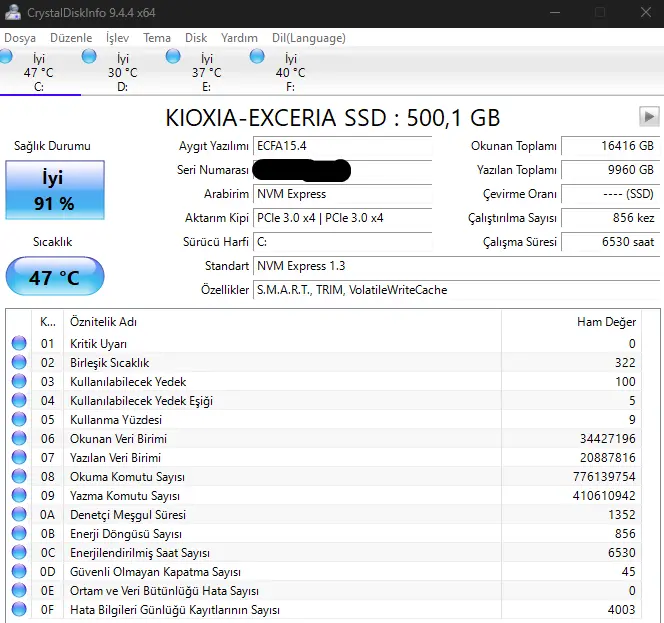Viewport: 664px width, 623px height.
Task: Select the E: drive tab at 37 °C
Action: coord(207,72)
